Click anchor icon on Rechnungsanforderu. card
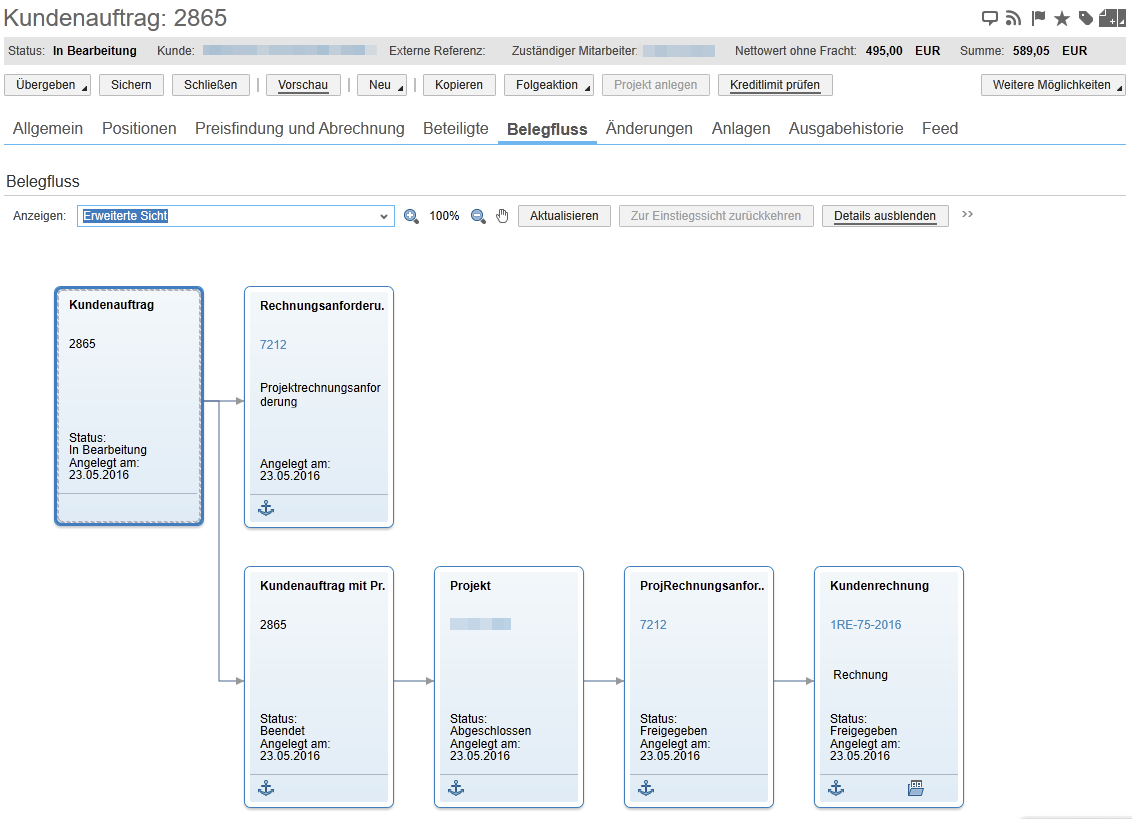The width and height of the screenshot is (1132, 819). pos(266,508)
